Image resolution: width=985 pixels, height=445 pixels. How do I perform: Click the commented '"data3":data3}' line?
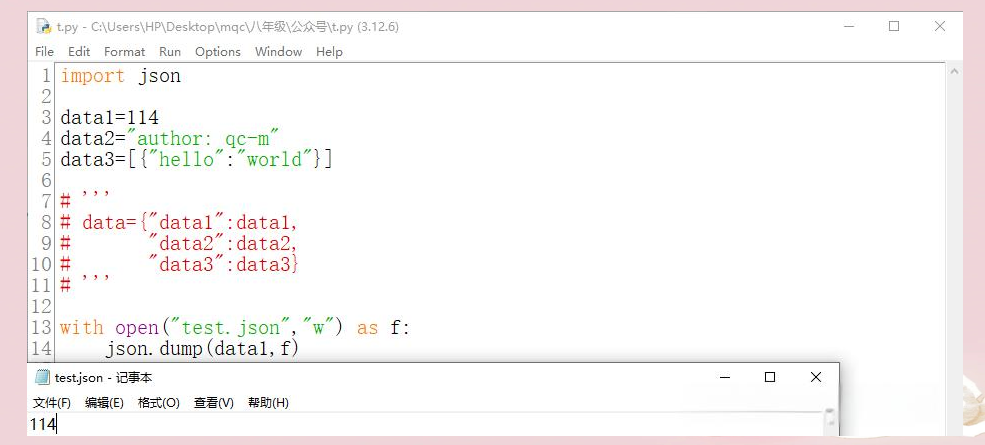click(x=224, y=264)
